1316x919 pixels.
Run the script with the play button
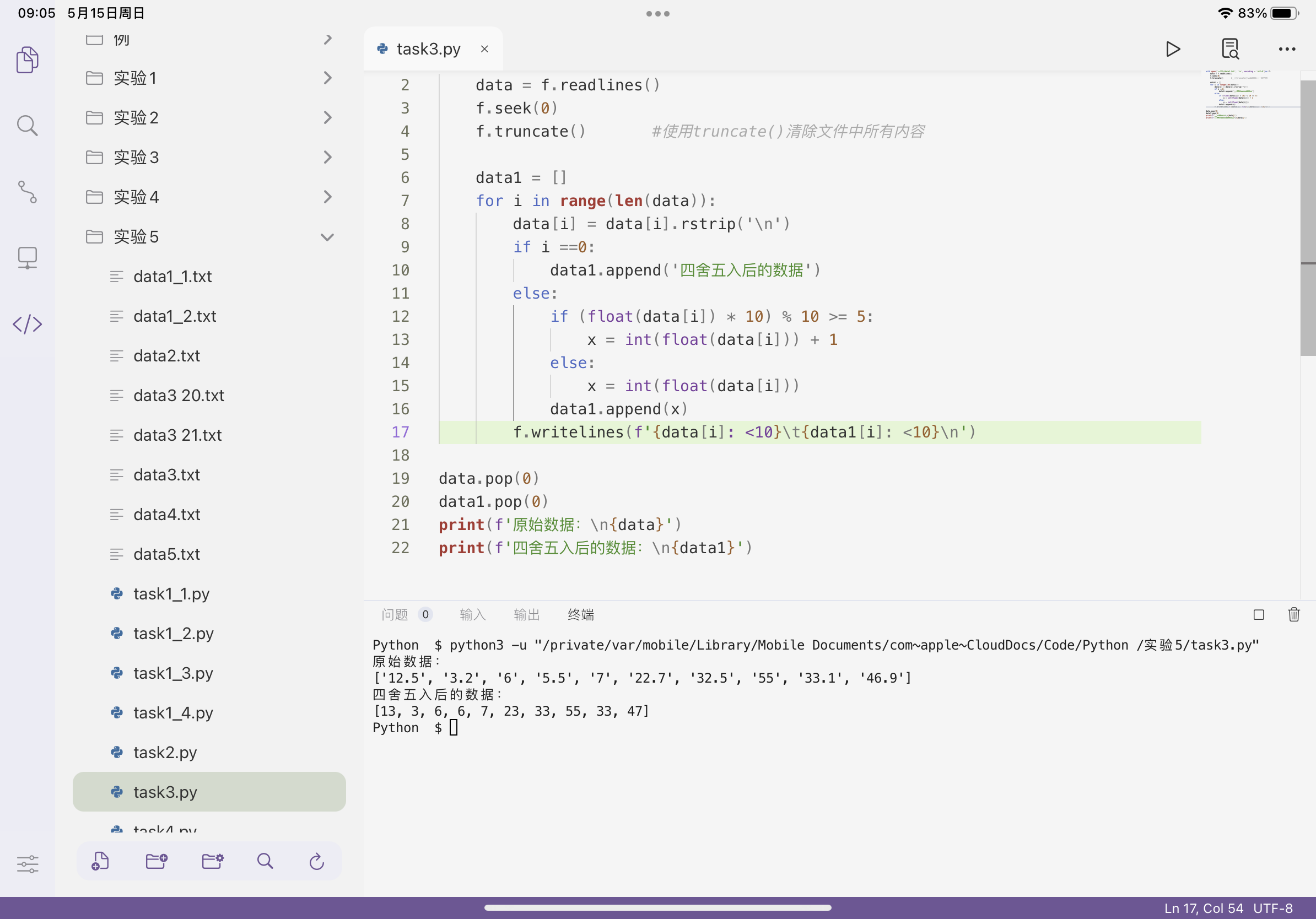point(1173,49)
